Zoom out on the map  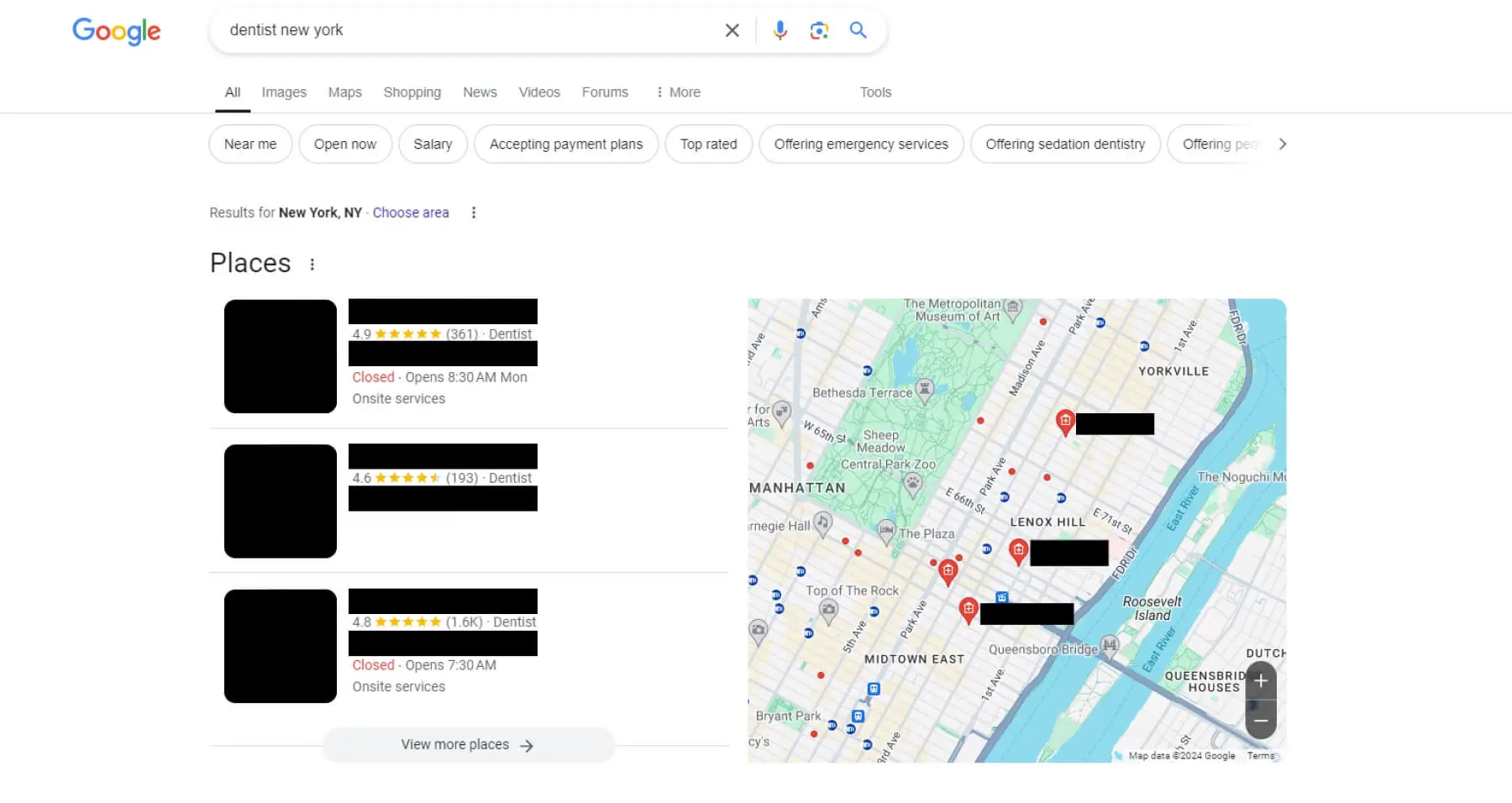[x=1260, y=721]
